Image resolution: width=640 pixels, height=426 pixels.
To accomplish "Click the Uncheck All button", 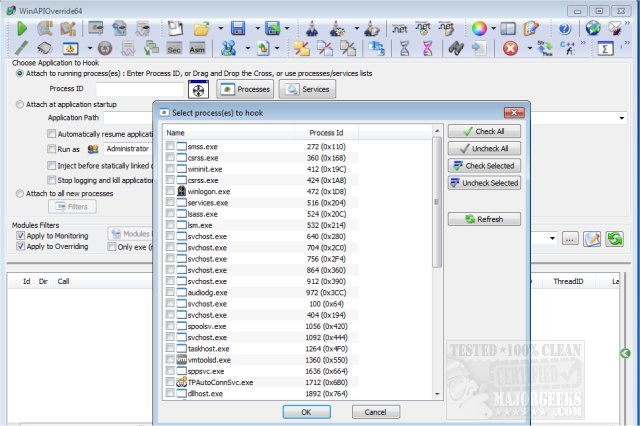I will click(484, 149).
